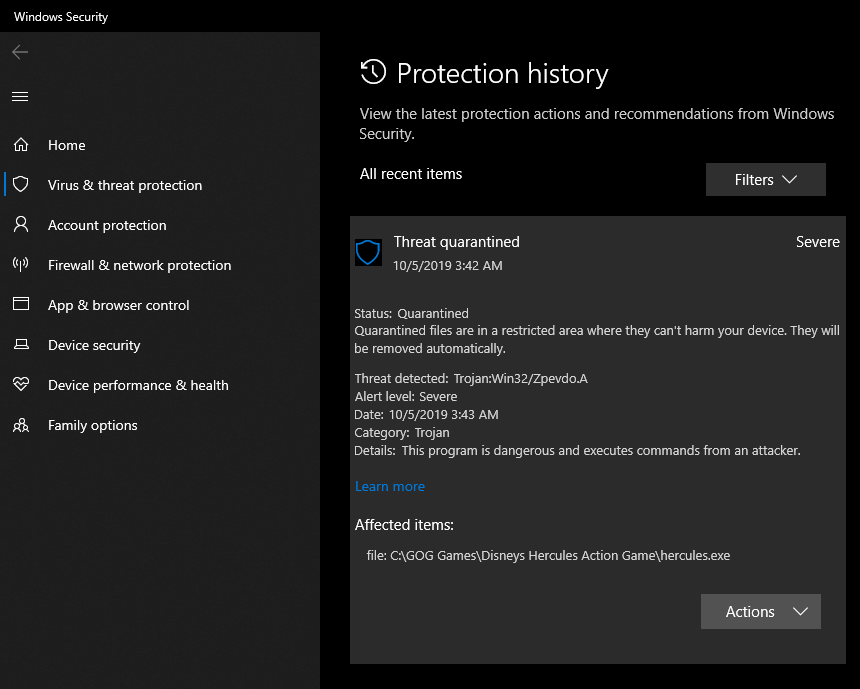The image size is (860, 689).
Task: Open the Actions dropdown
Action: pos(761,612)
